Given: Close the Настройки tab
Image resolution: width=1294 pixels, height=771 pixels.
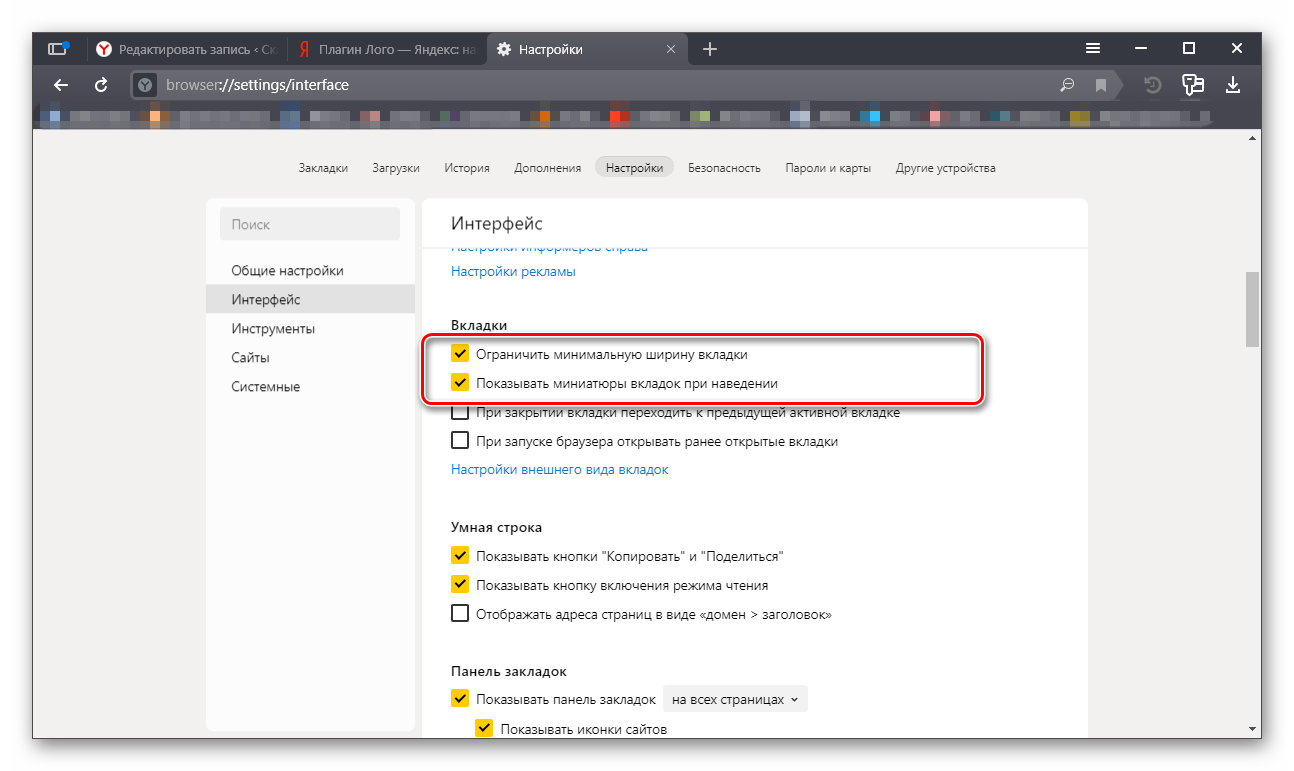Looking at the screenshot, I should [671, 49].
